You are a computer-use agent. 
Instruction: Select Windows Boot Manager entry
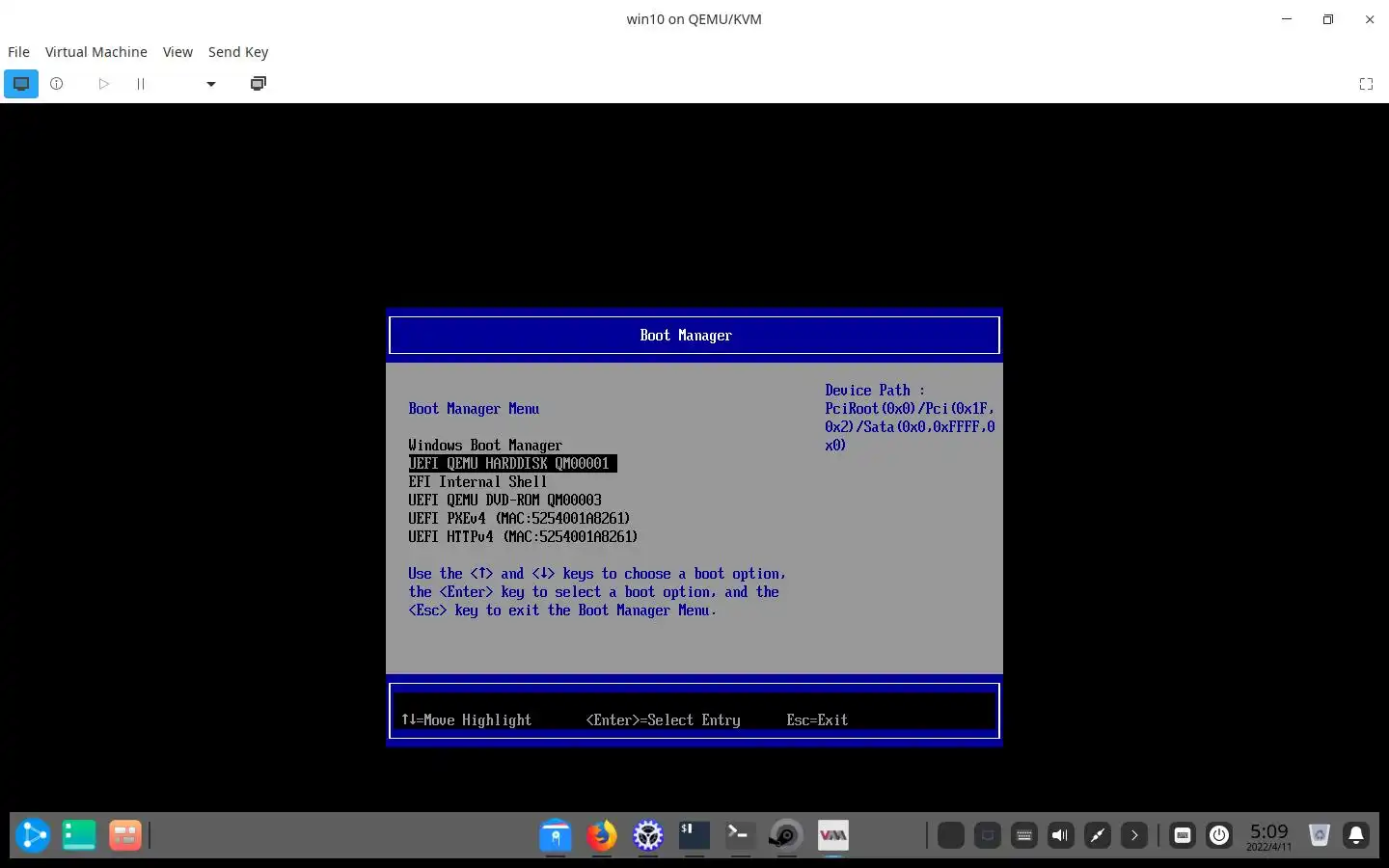485,446
